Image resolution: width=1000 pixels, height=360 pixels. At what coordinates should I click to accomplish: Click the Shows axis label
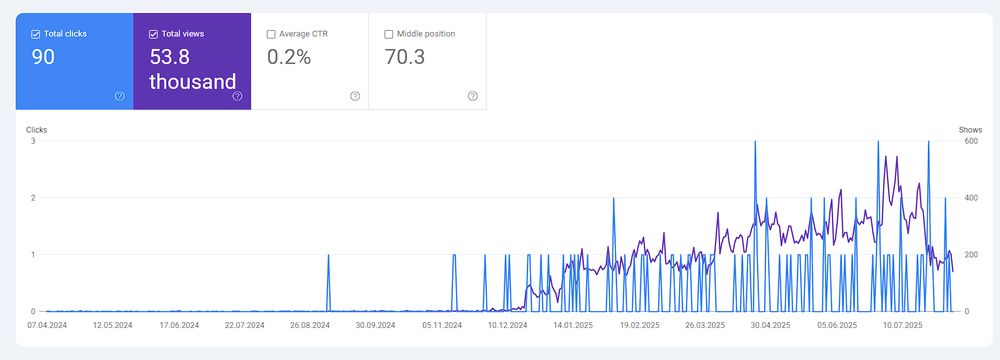pyautogui.click(x=971, y=130)
